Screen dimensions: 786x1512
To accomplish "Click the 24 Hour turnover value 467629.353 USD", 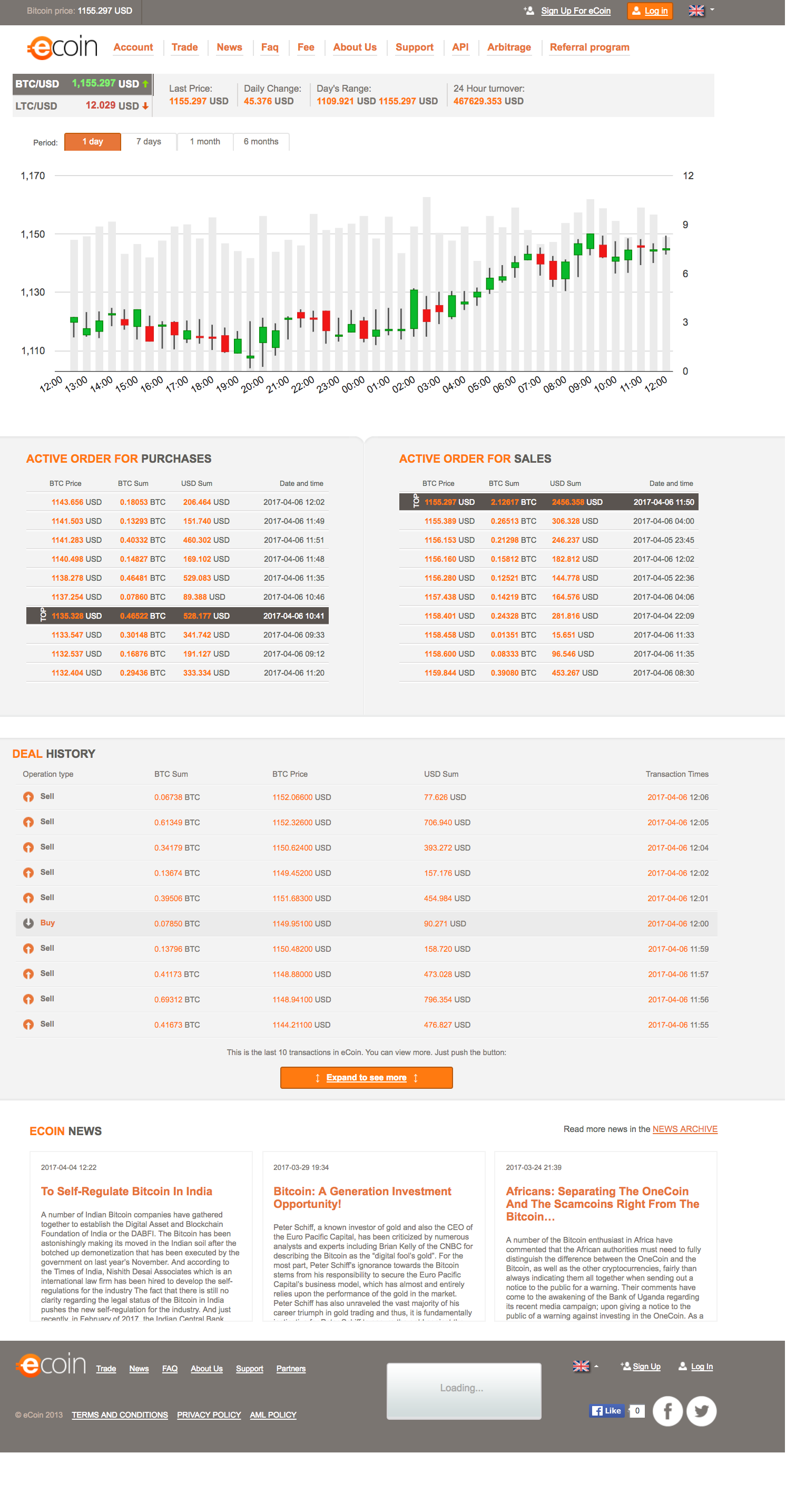I will point(488,101).
